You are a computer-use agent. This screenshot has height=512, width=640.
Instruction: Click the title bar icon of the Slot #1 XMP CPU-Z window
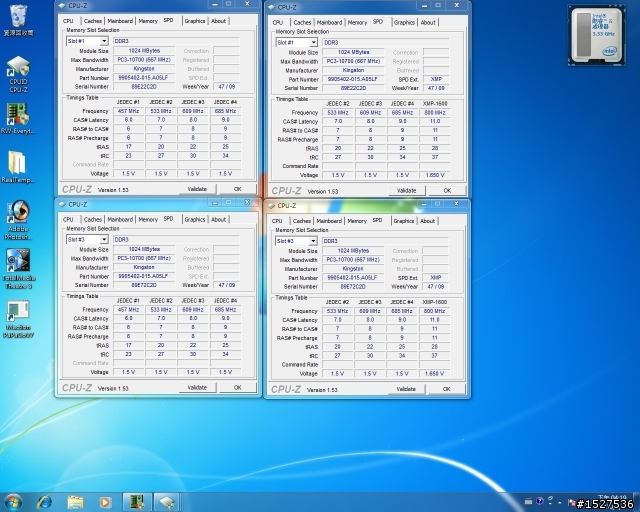coord(271,7)
